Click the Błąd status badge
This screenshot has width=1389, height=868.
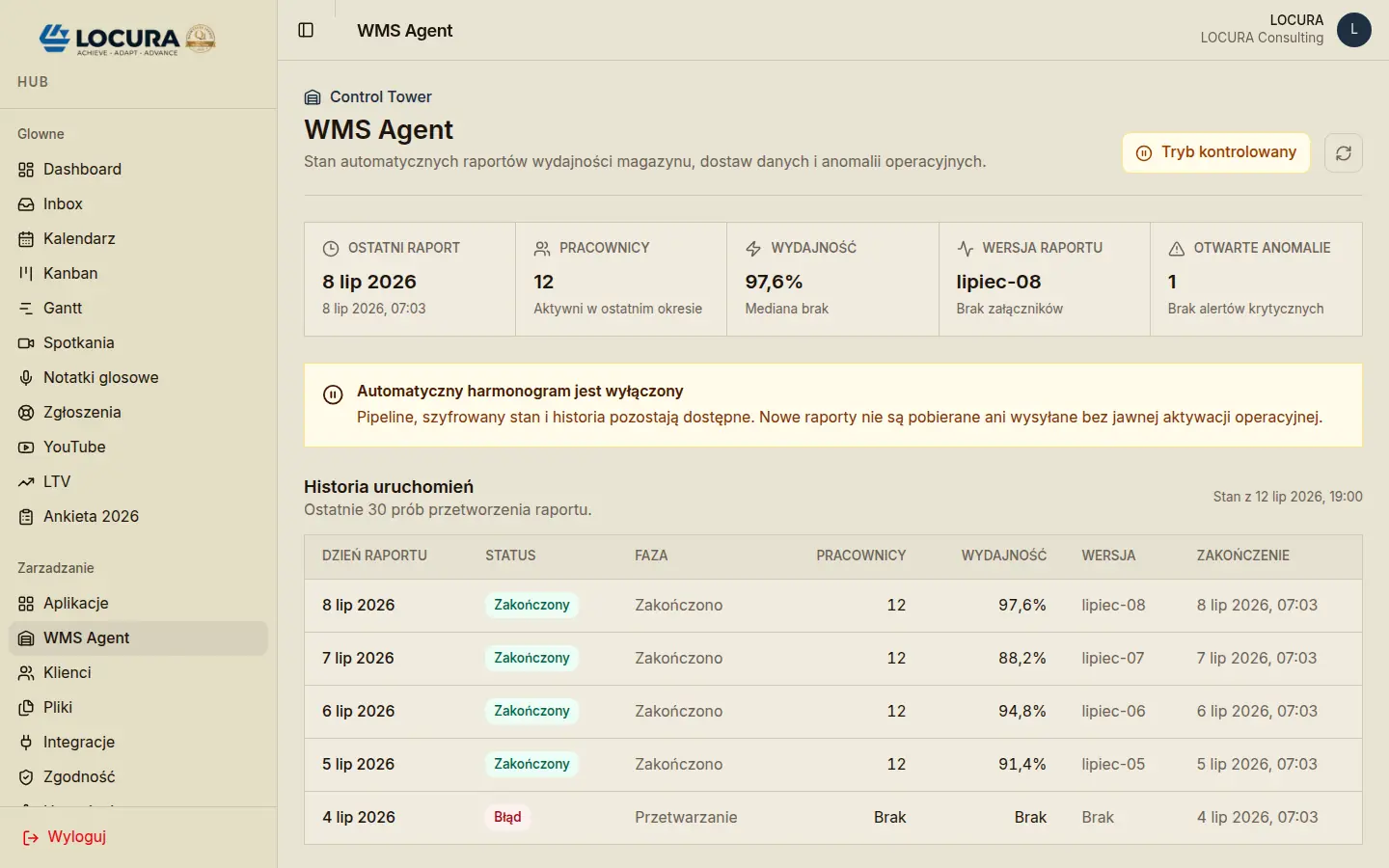pyautogui.click(x=507, y=817)
